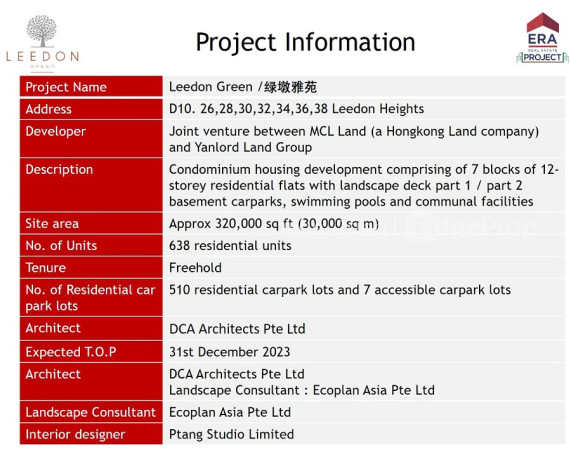Select '510 residential carpark lots' value
The height and width of the screenshot is (450, 571).
tap(251, 290)
